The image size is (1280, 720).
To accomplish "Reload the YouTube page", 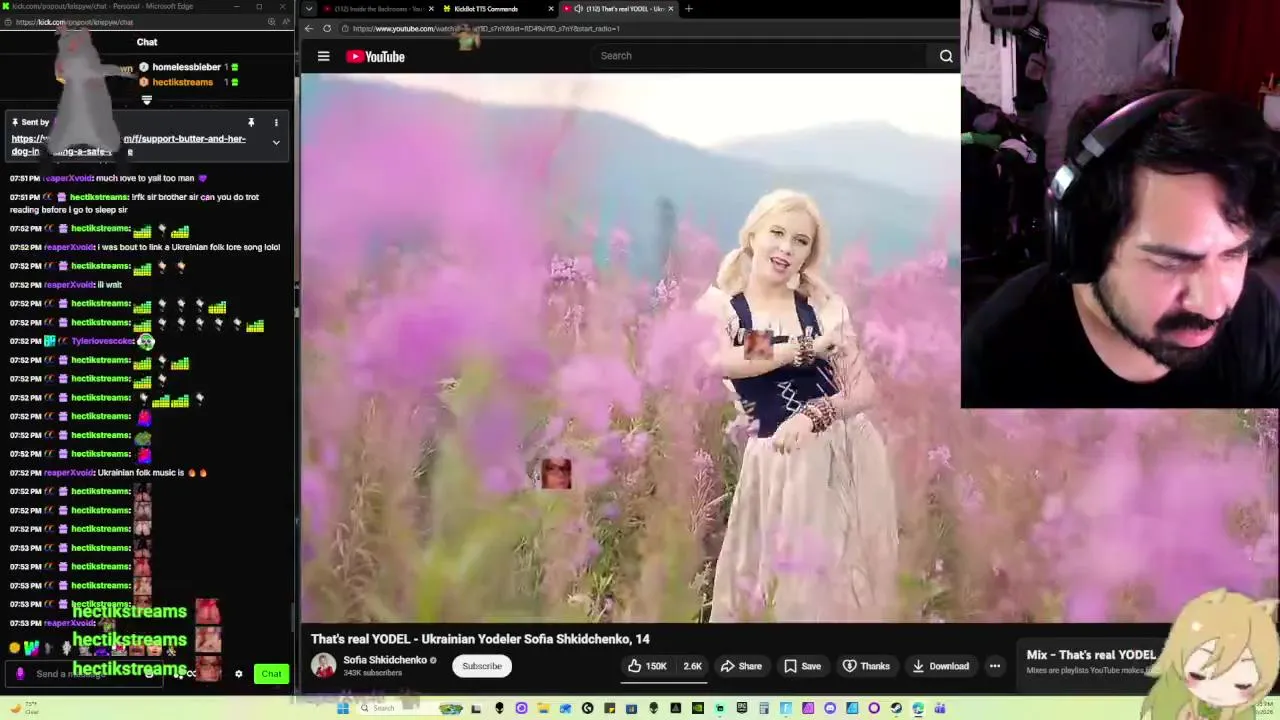I will coord(327,28).
